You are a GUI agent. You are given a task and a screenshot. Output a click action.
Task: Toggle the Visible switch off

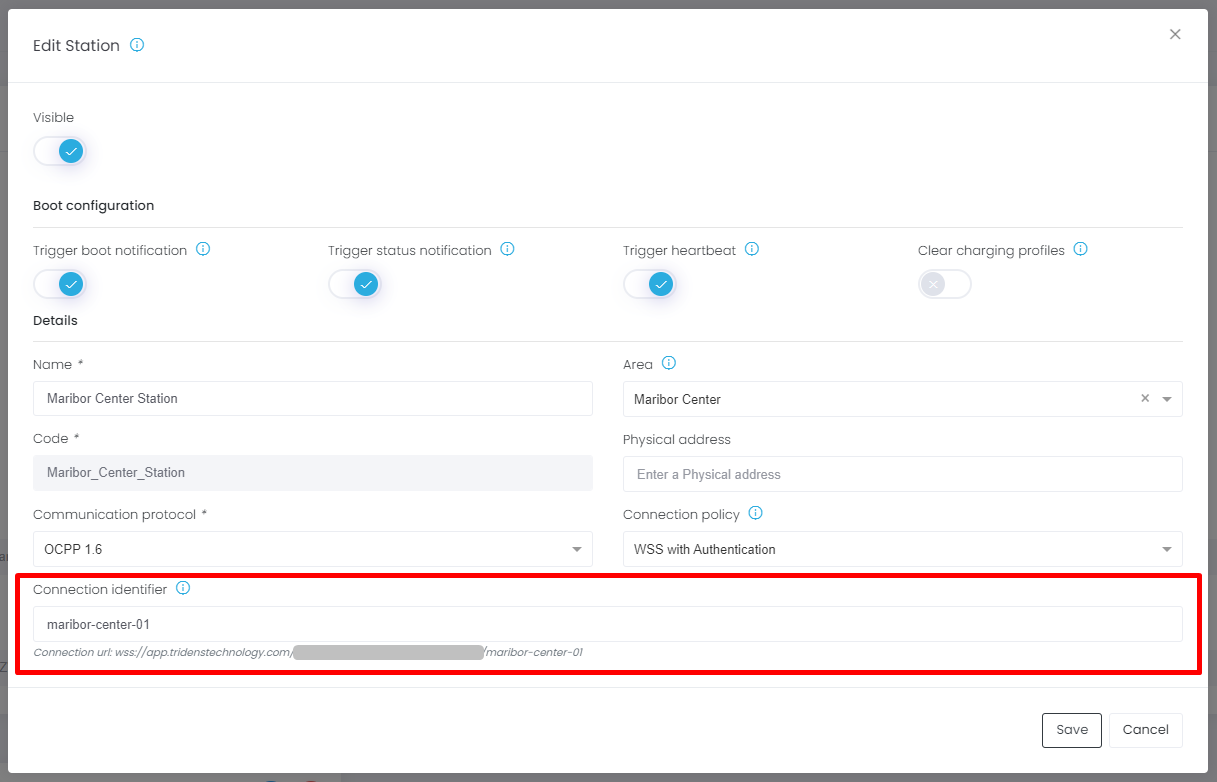point(60,151)
